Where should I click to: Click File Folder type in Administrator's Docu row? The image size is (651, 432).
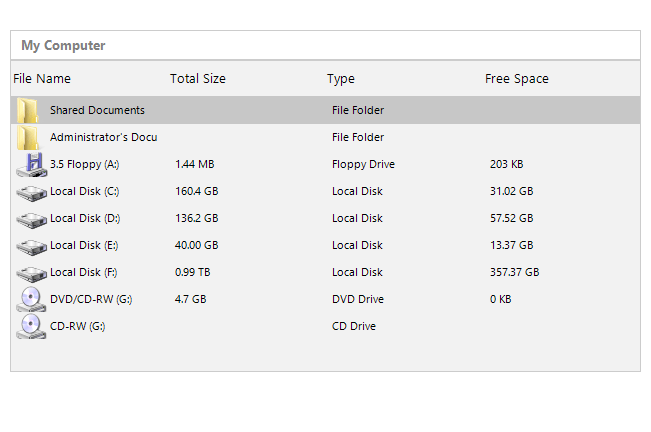pyautogui.click(x=358, y=137)
